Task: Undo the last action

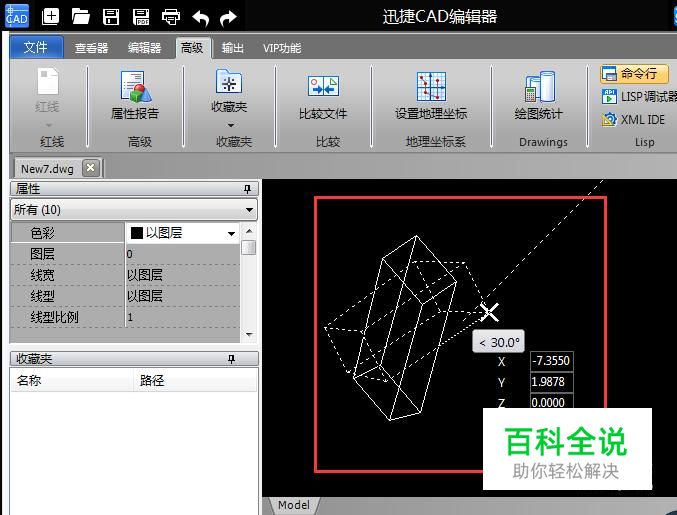Action: point(201,18)
